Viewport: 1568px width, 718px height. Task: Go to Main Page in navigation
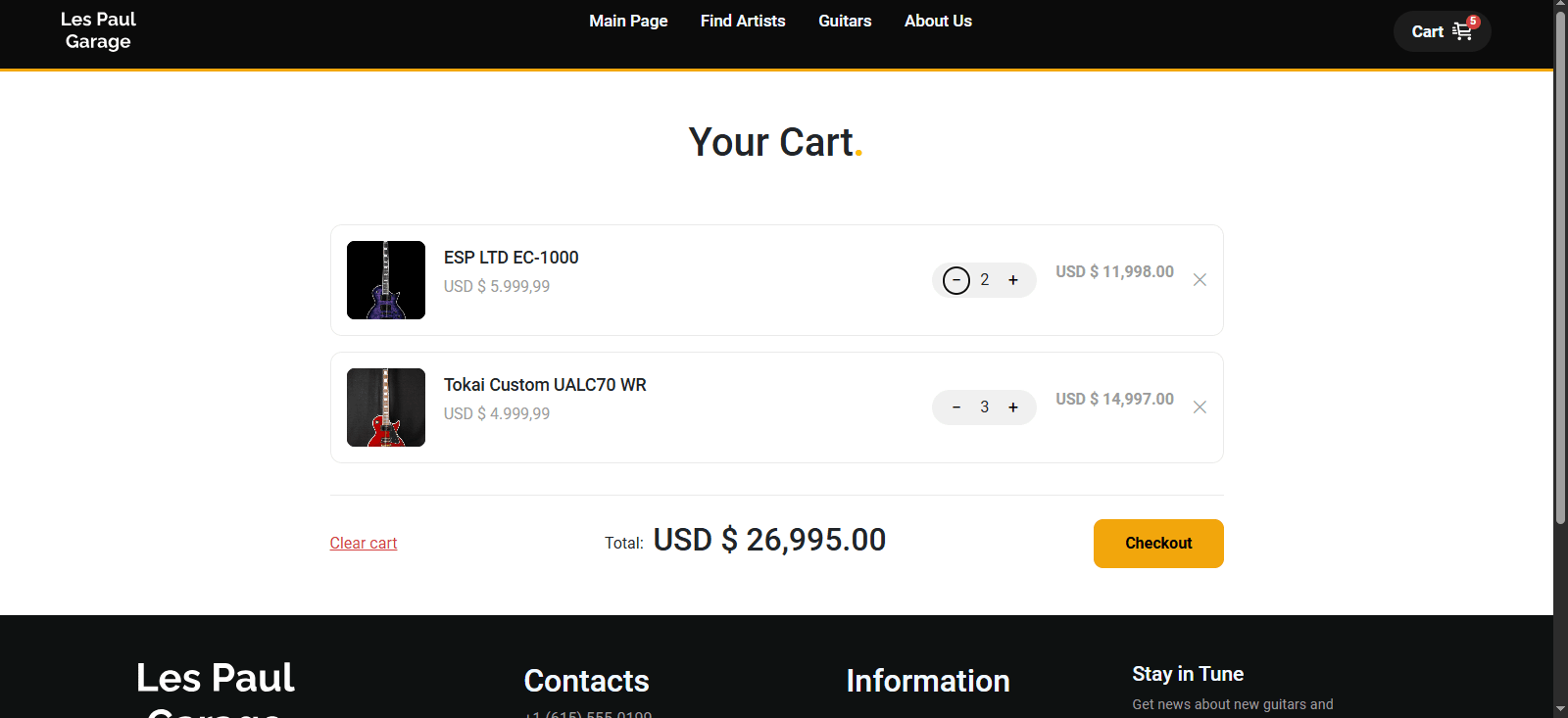[x=628, y=21]
